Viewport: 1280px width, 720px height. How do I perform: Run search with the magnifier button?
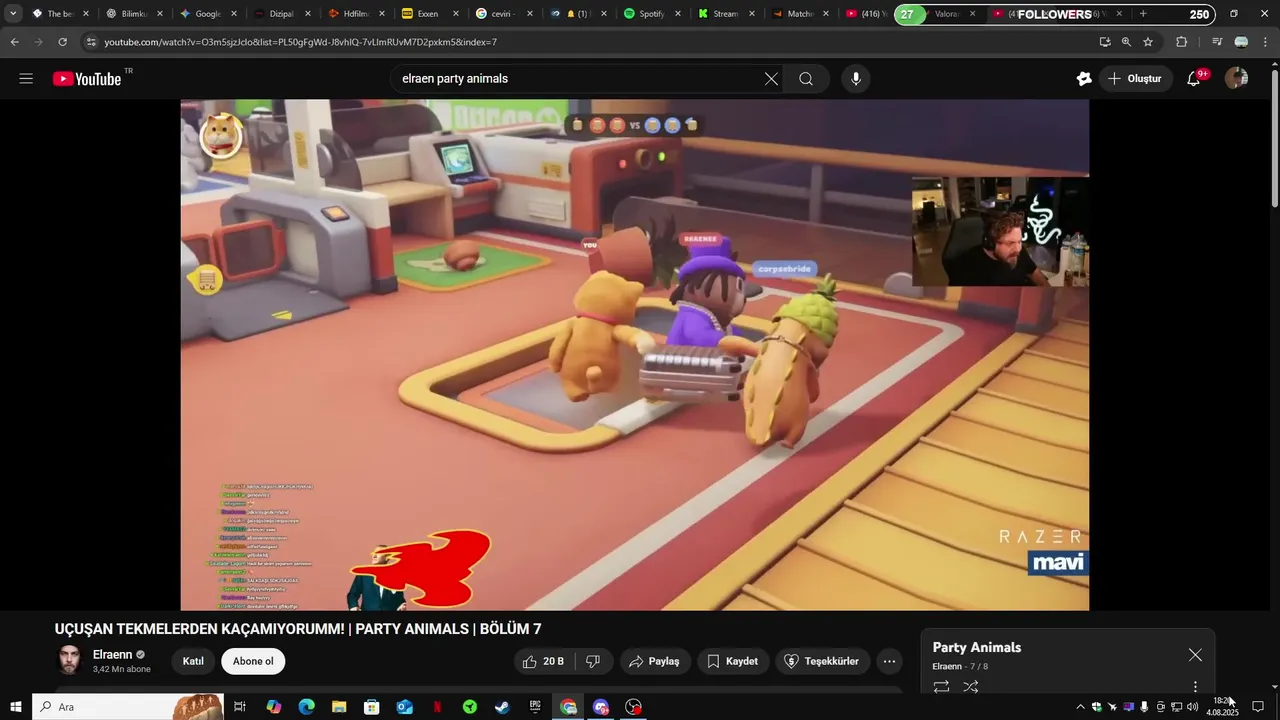806,79
